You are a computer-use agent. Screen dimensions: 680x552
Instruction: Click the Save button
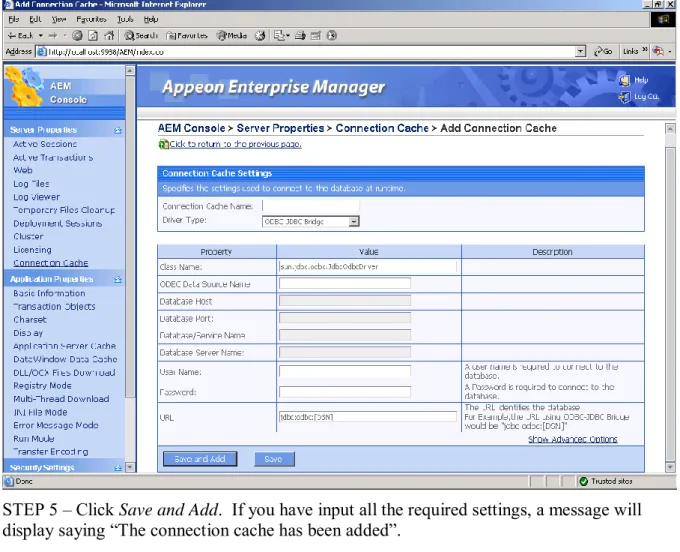pyautogui.click(x=274, y=459)
